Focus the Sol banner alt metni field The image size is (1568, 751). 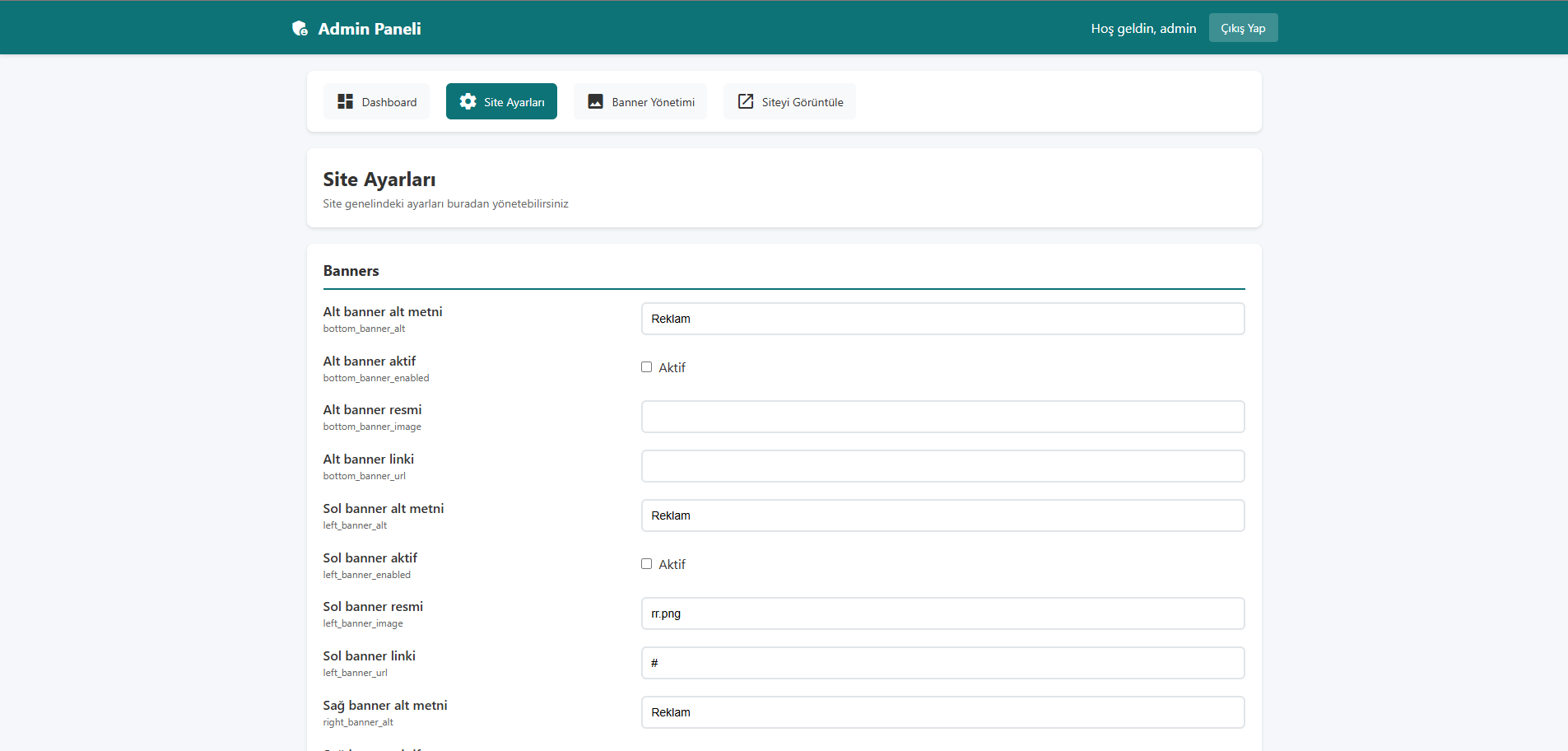point(942,515)
